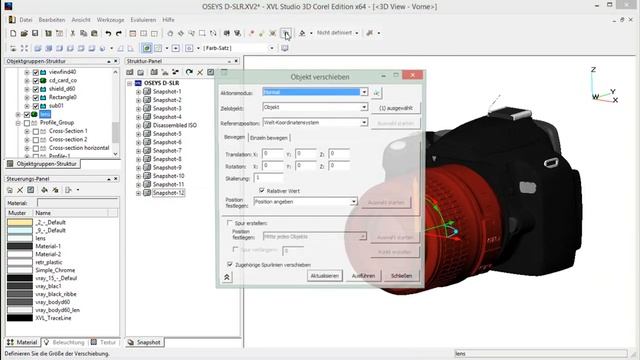Click the Material name input field
The height and width of the screenshot is (360, 640).
coord(78,203)
